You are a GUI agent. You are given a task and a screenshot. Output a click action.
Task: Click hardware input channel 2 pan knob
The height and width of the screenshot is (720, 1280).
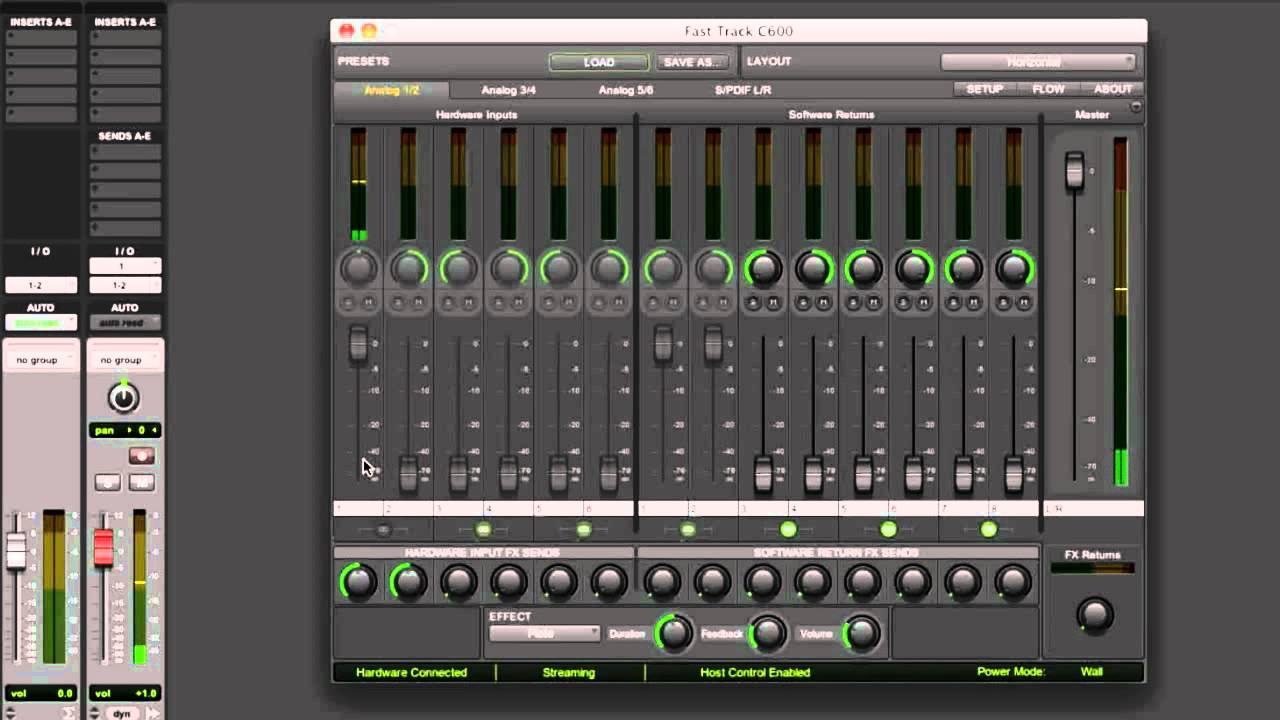409,268
